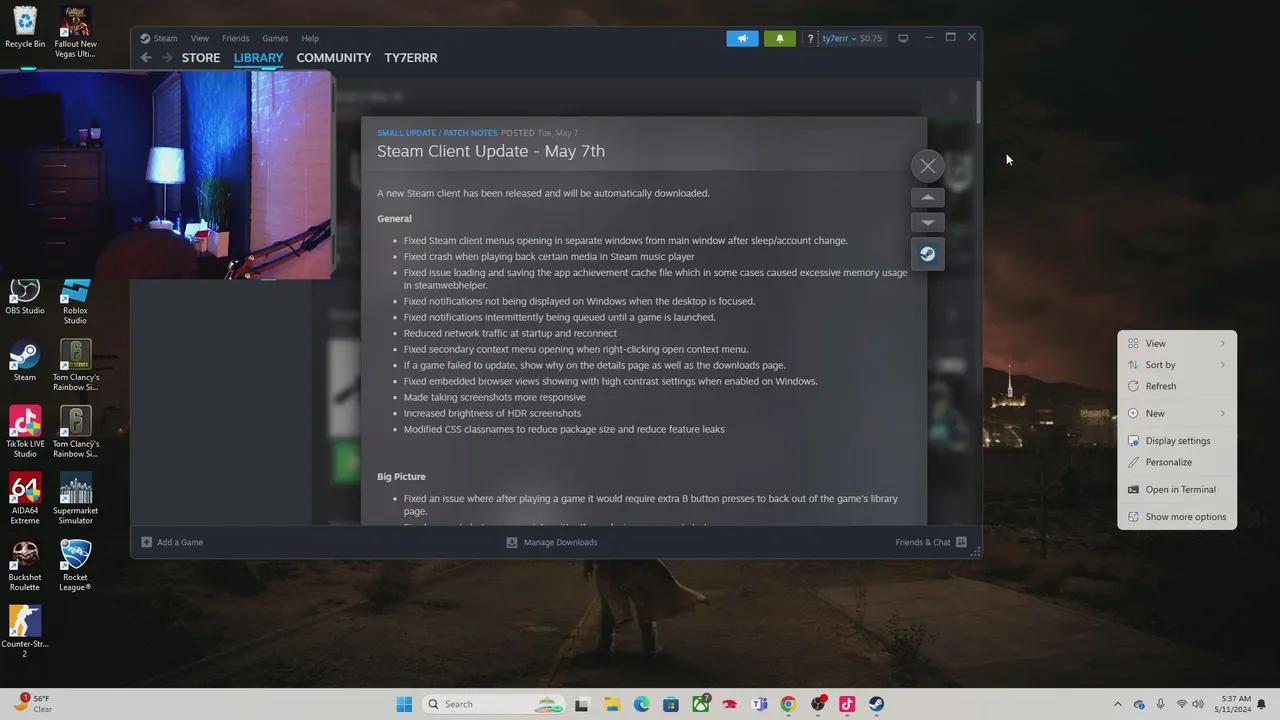Open Google Chrome from the taskbar
The width and height of the screenshot is (1280, 720).
tap(788, 704)
